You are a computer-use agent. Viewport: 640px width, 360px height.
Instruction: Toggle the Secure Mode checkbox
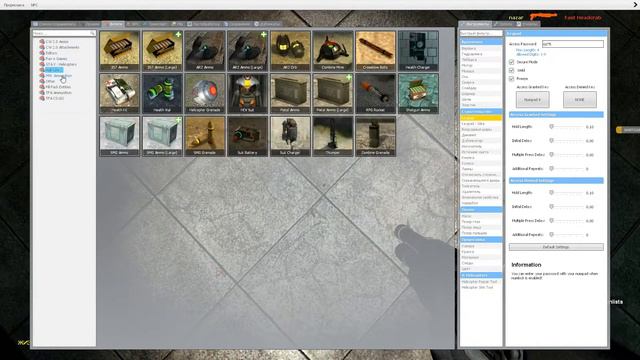pyautogui.click(x=511, y=62)
